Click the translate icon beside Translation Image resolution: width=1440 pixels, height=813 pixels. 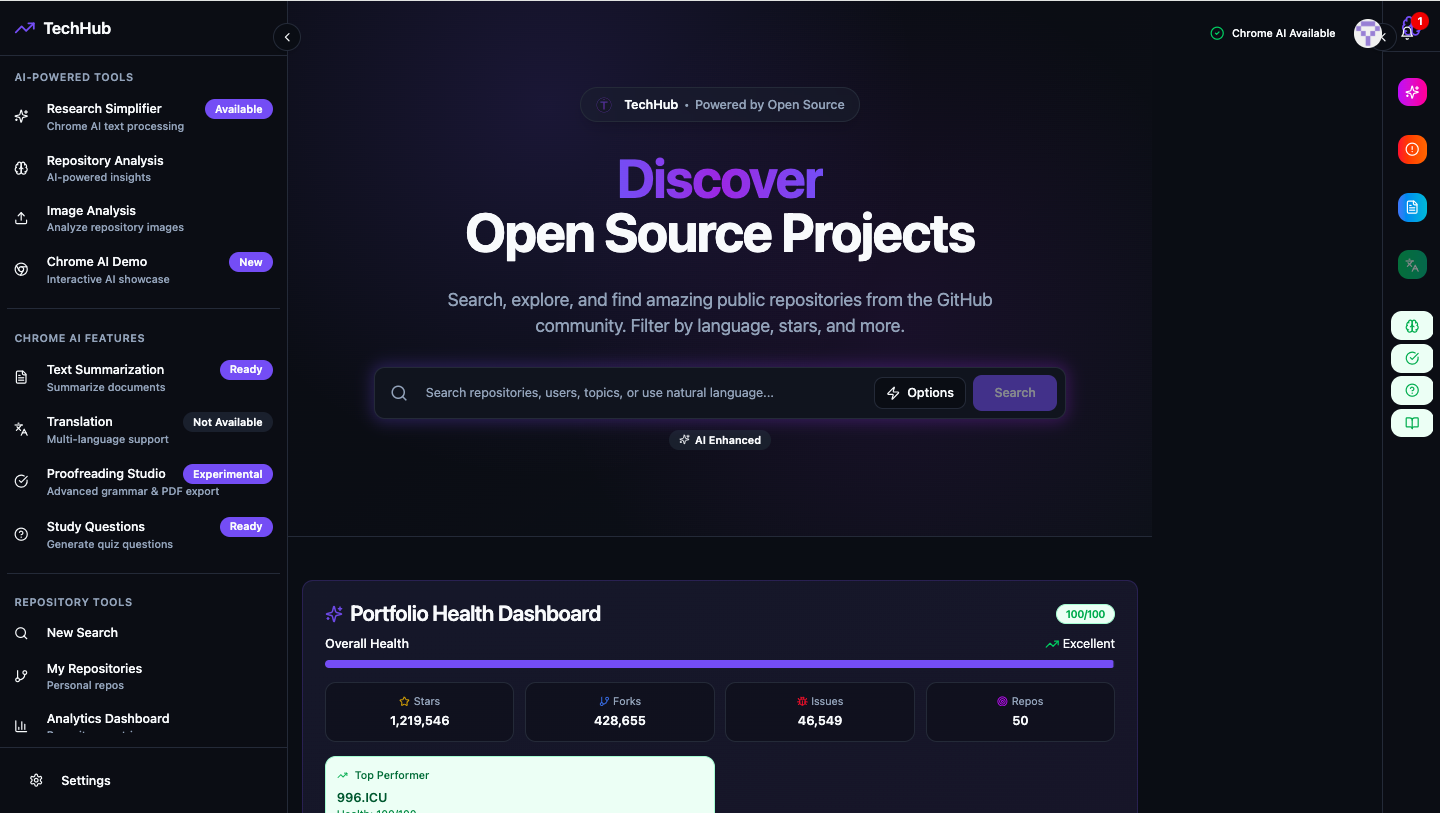click(x=21, y=429)
